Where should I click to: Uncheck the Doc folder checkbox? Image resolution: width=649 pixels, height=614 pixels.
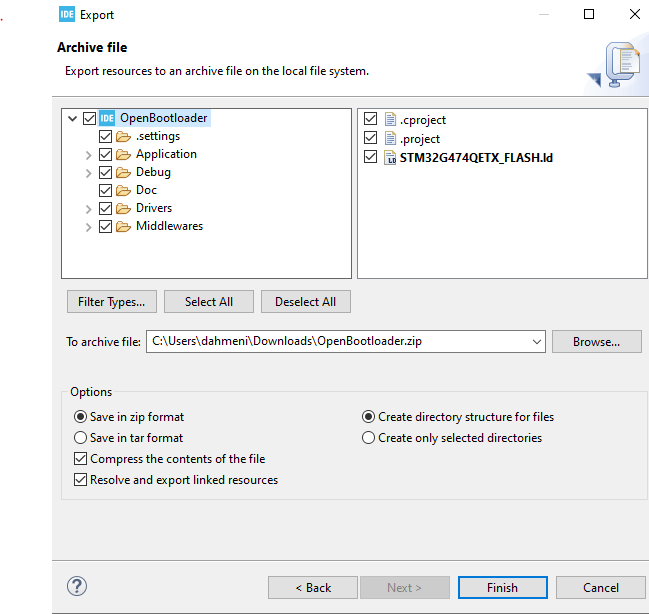106,190
